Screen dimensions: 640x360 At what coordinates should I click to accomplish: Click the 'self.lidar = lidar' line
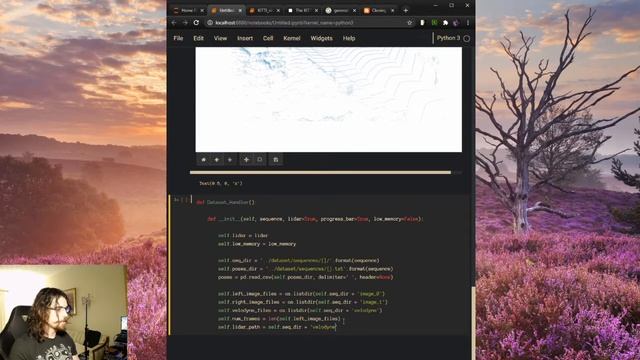coord(243,236)
